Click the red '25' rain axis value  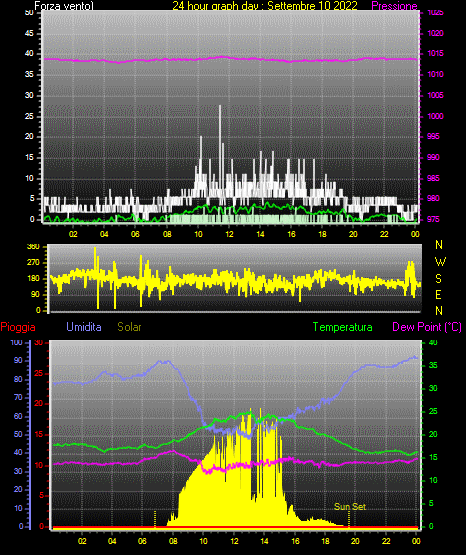(39, 373)
